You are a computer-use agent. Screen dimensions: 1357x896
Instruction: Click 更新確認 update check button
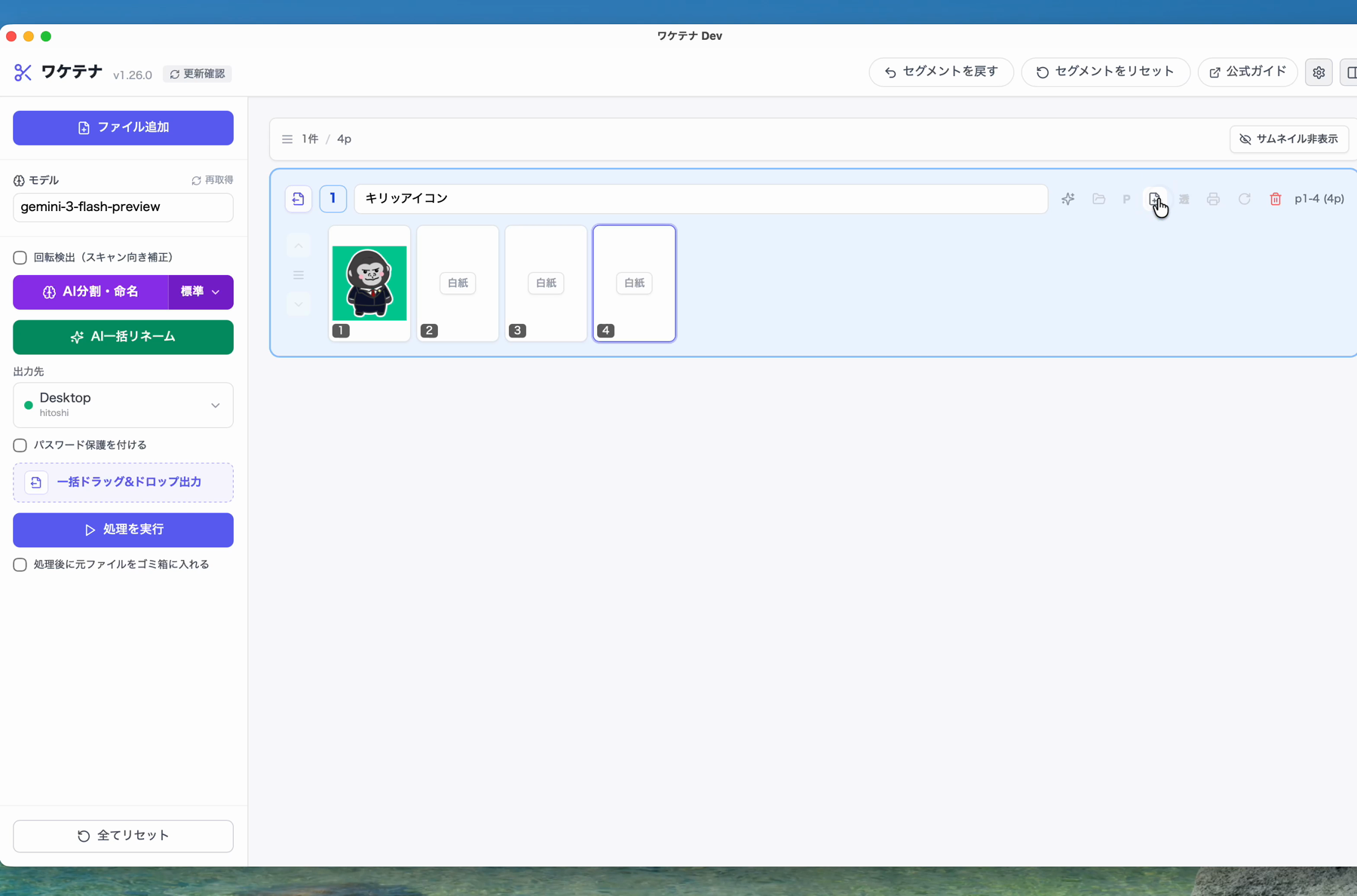tap(198, 74)
